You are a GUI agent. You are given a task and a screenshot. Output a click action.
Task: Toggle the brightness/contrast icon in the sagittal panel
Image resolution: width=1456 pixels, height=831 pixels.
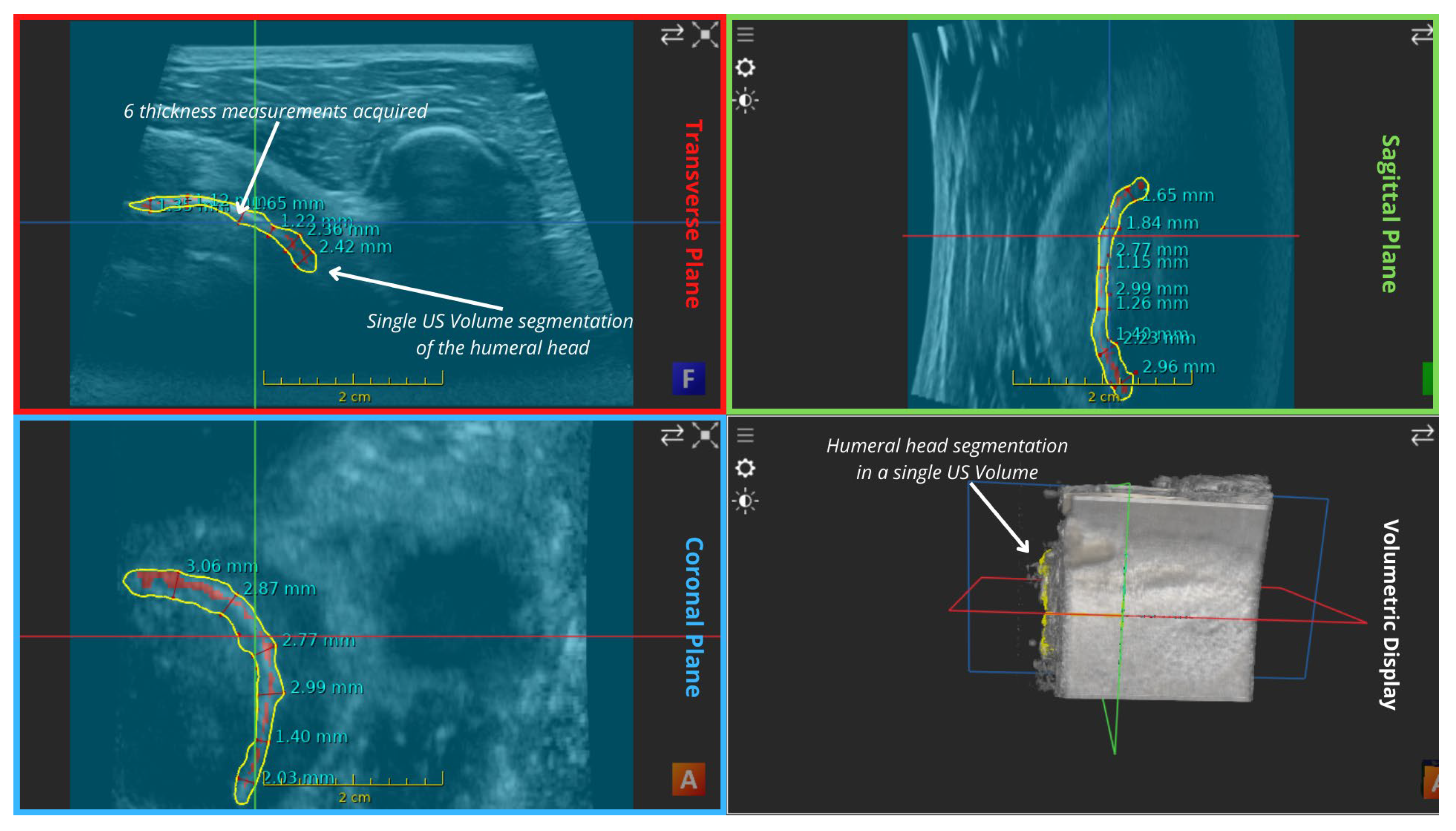(745, 101)
